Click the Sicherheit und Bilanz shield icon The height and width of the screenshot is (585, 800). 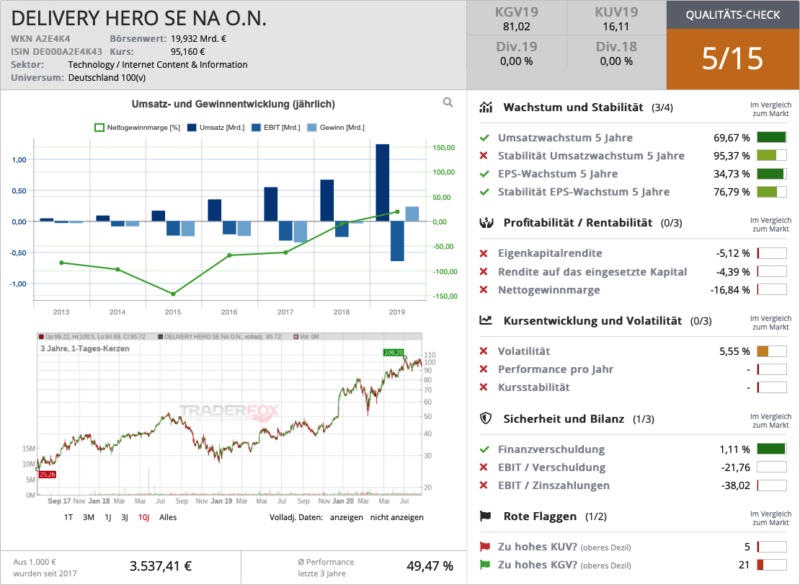[x=486, y=419]
